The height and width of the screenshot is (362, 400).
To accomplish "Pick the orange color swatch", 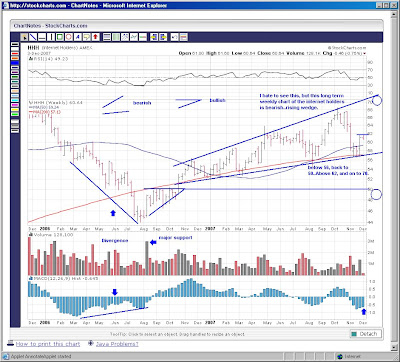I will pos(15,58).
